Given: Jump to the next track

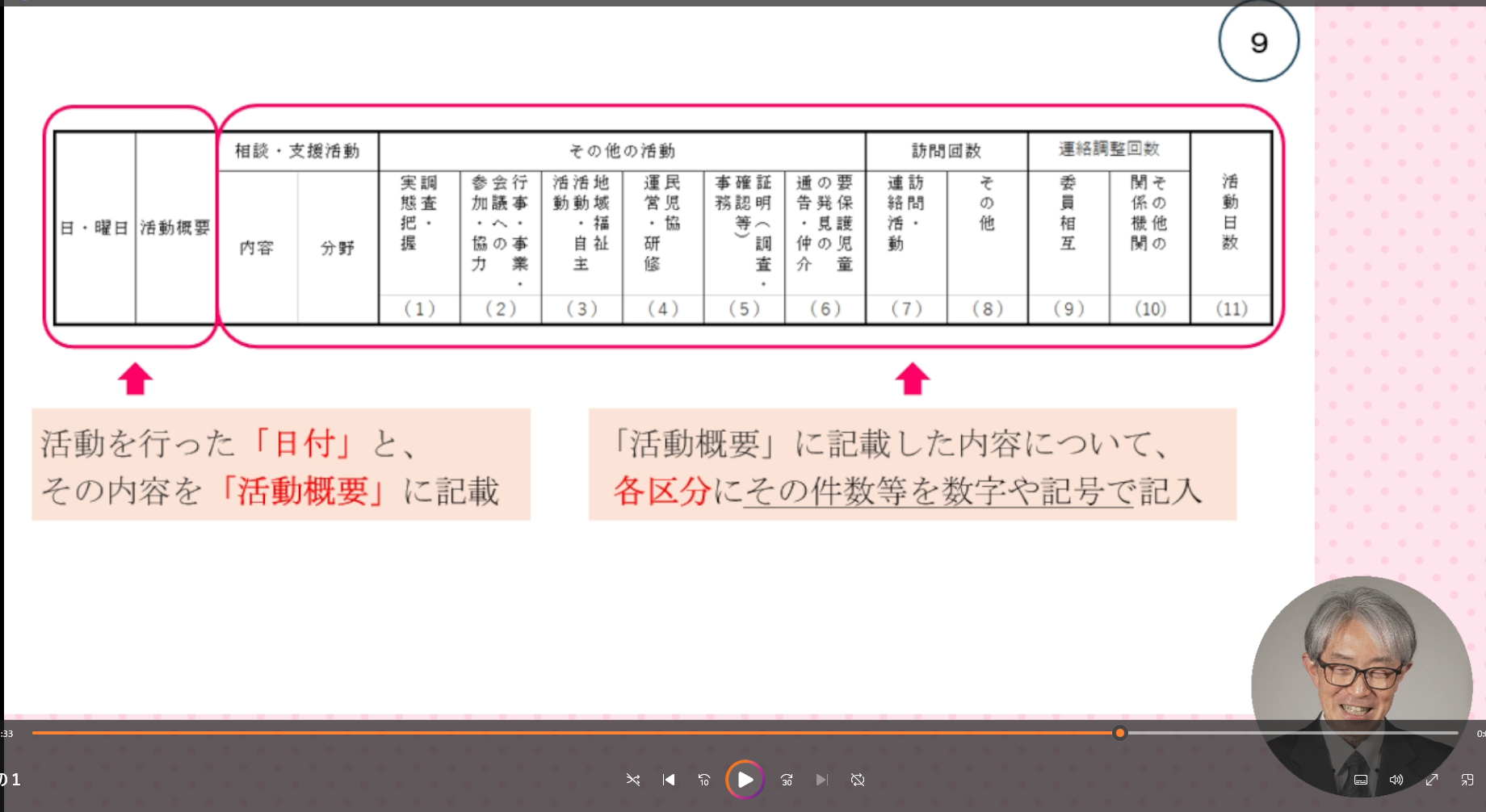Looking at the screenshot, I should coord(822,780).
